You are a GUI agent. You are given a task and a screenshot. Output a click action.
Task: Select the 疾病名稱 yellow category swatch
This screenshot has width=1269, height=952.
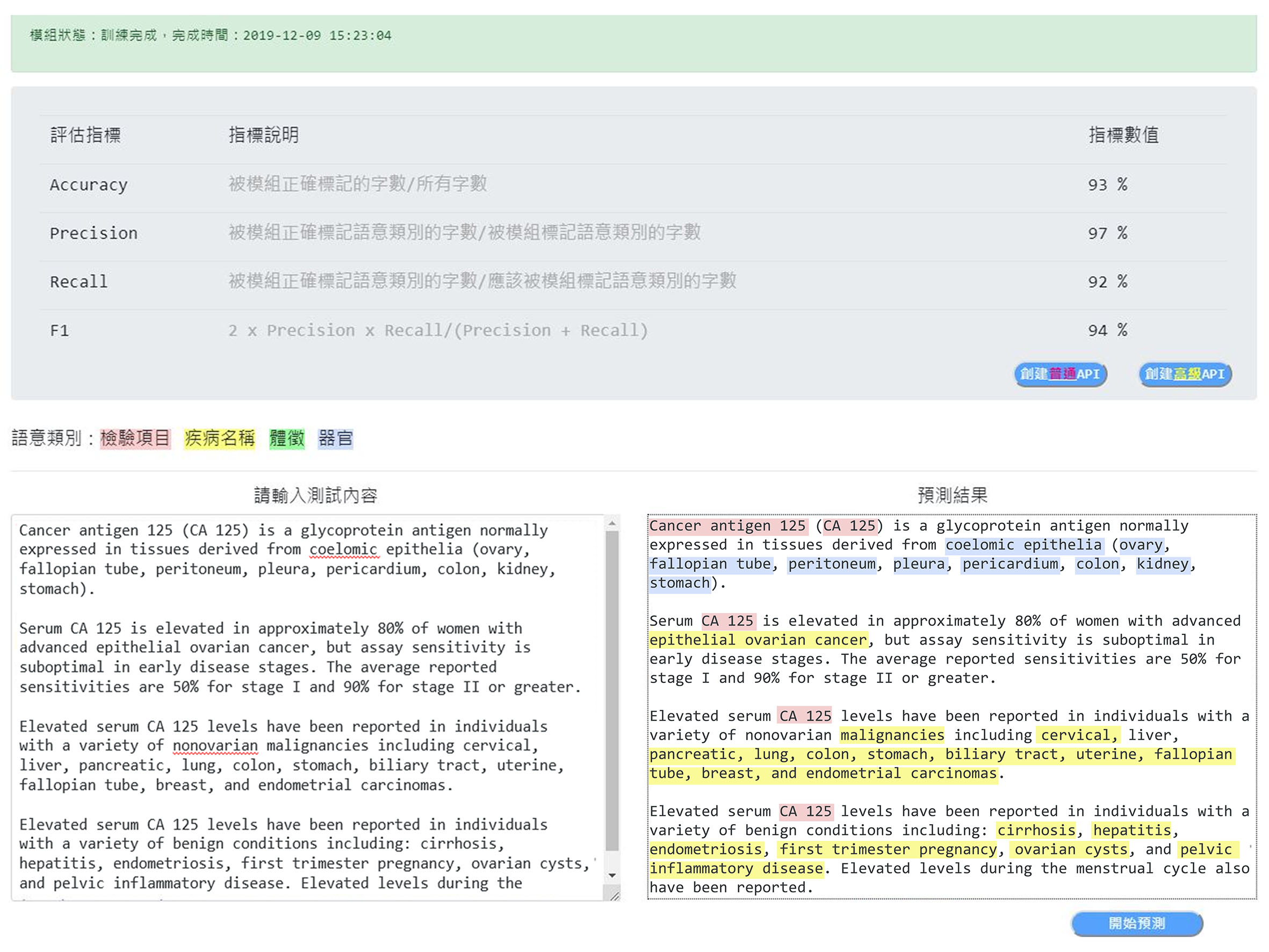click(x=219, y=438)
